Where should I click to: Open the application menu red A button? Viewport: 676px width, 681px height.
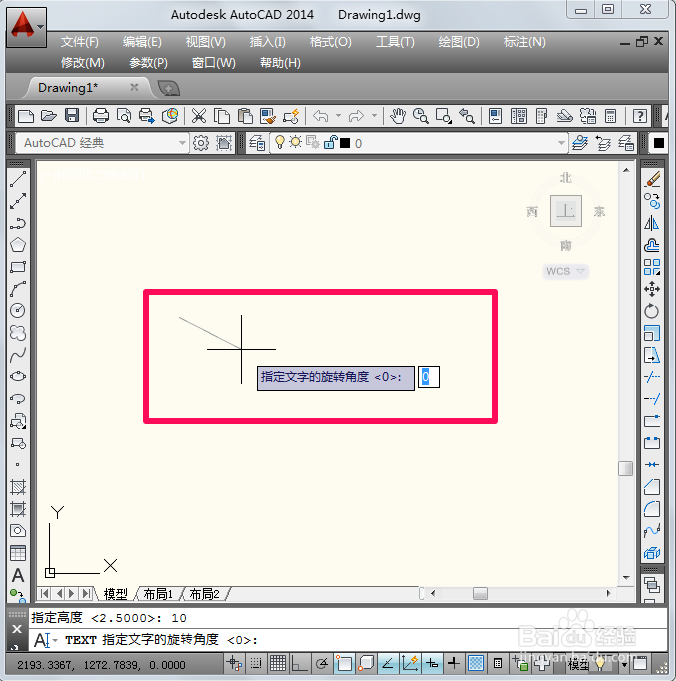point(27,27)
